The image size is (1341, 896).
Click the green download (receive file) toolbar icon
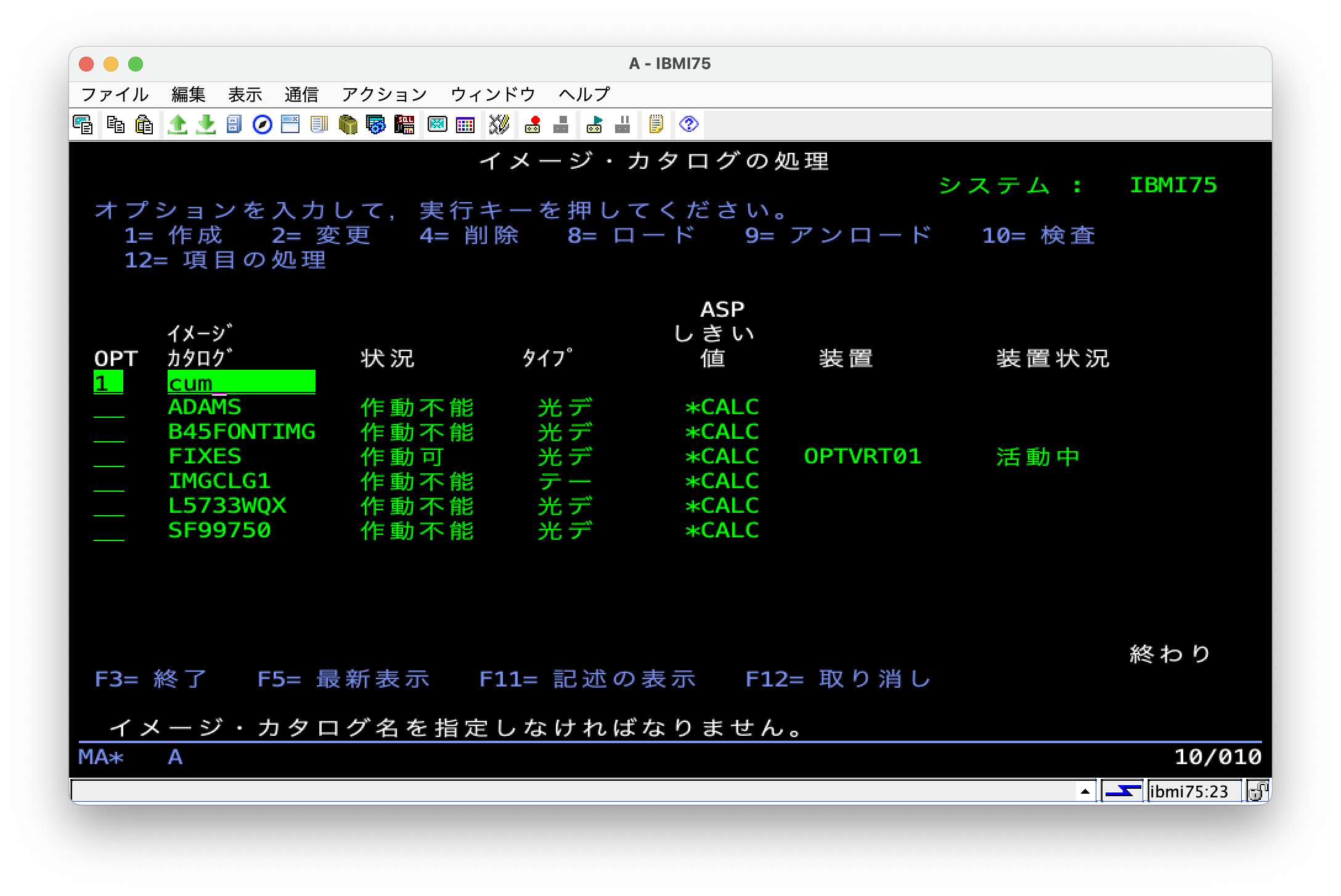[206, 124]
